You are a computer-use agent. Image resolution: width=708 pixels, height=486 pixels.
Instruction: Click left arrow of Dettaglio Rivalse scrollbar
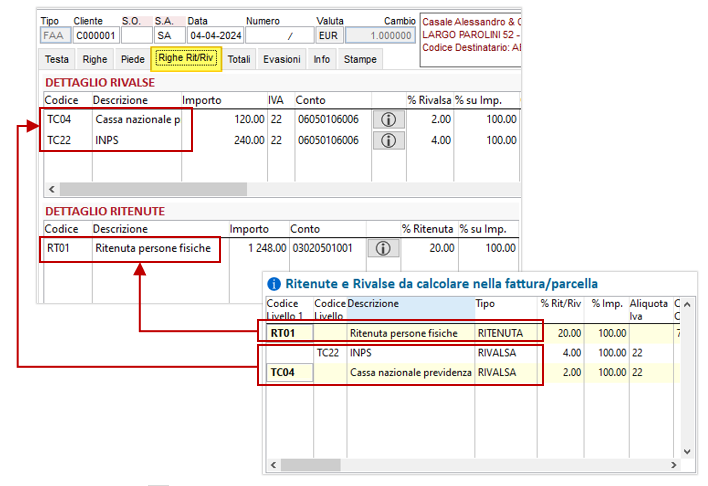[52, 189]
